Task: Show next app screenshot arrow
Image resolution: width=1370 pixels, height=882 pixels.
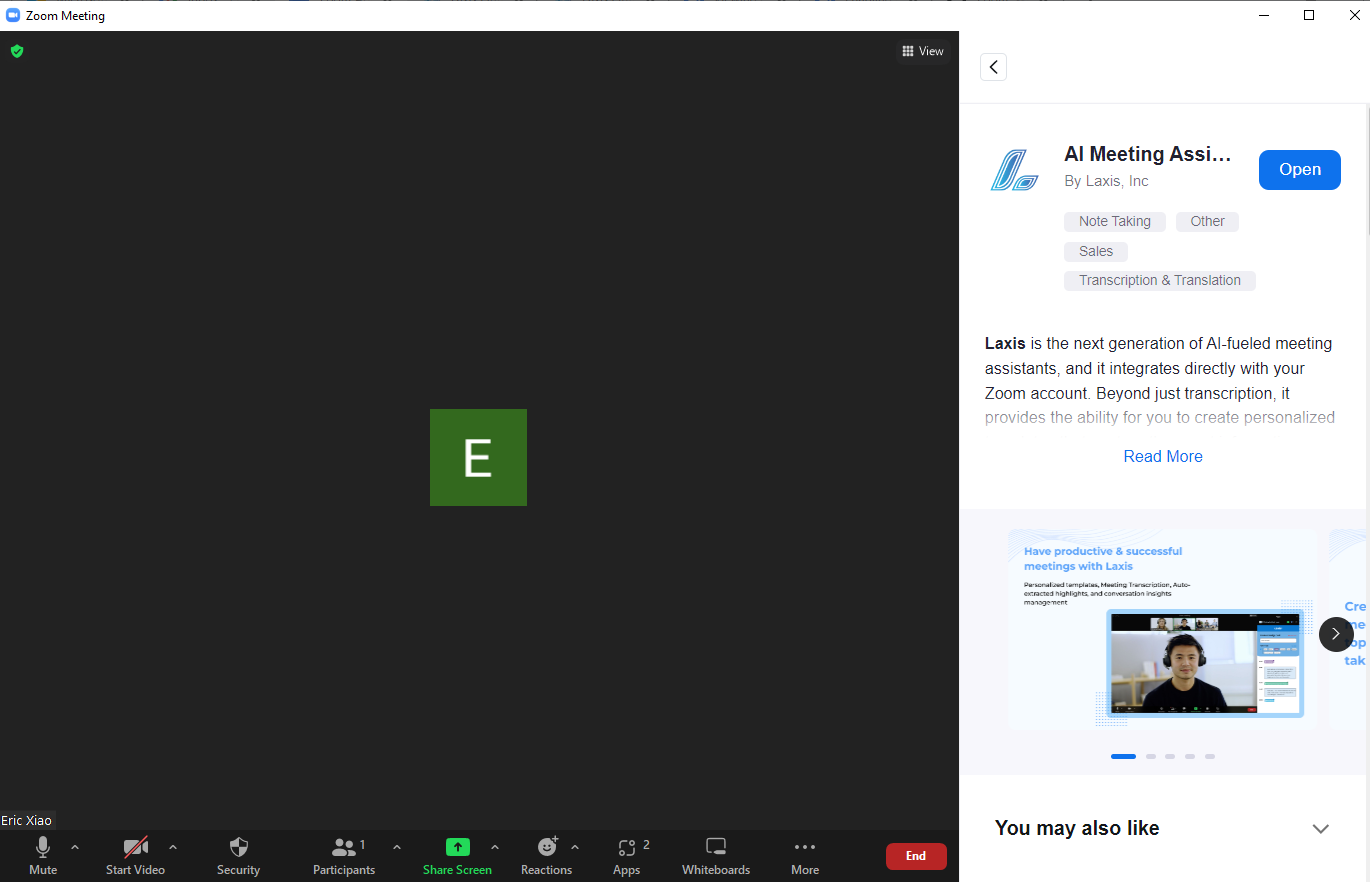Action: coord(1336,634)
